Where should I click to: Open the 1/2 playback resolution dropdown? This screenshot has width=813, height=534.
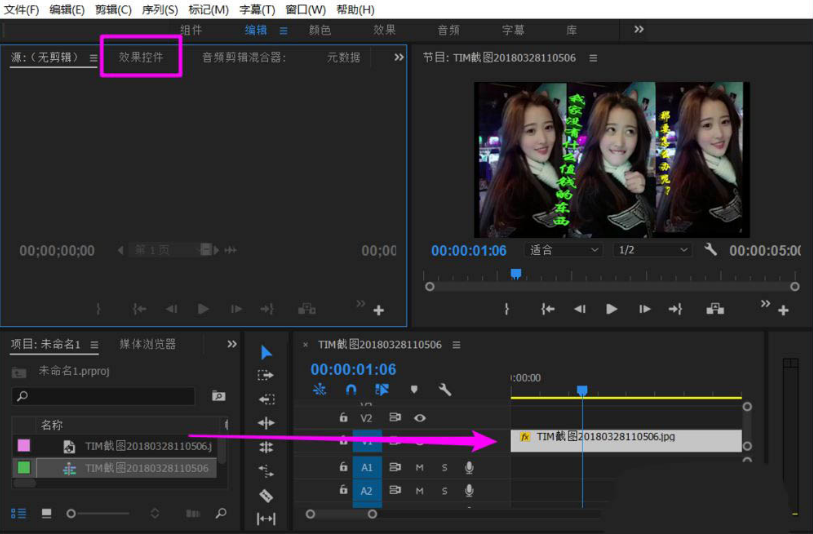click(x=654, y=250)
